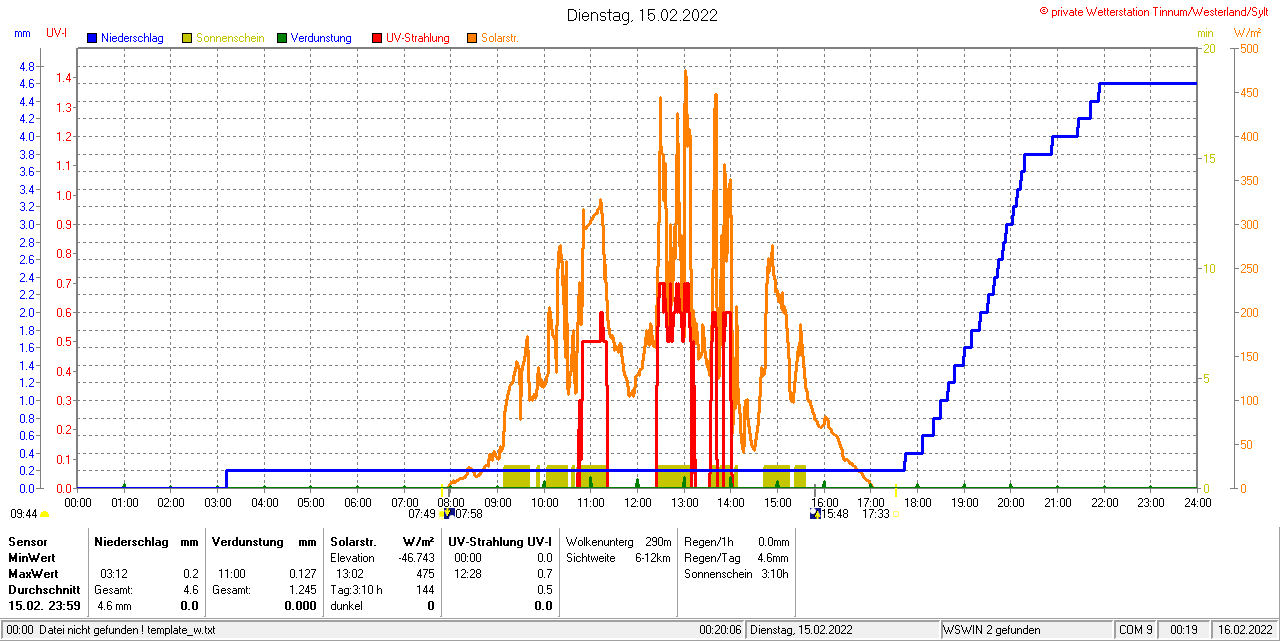Click the blue Niederschlag legend swatch
This screenshot has height=641, width=1280.
tap(92, 38)
